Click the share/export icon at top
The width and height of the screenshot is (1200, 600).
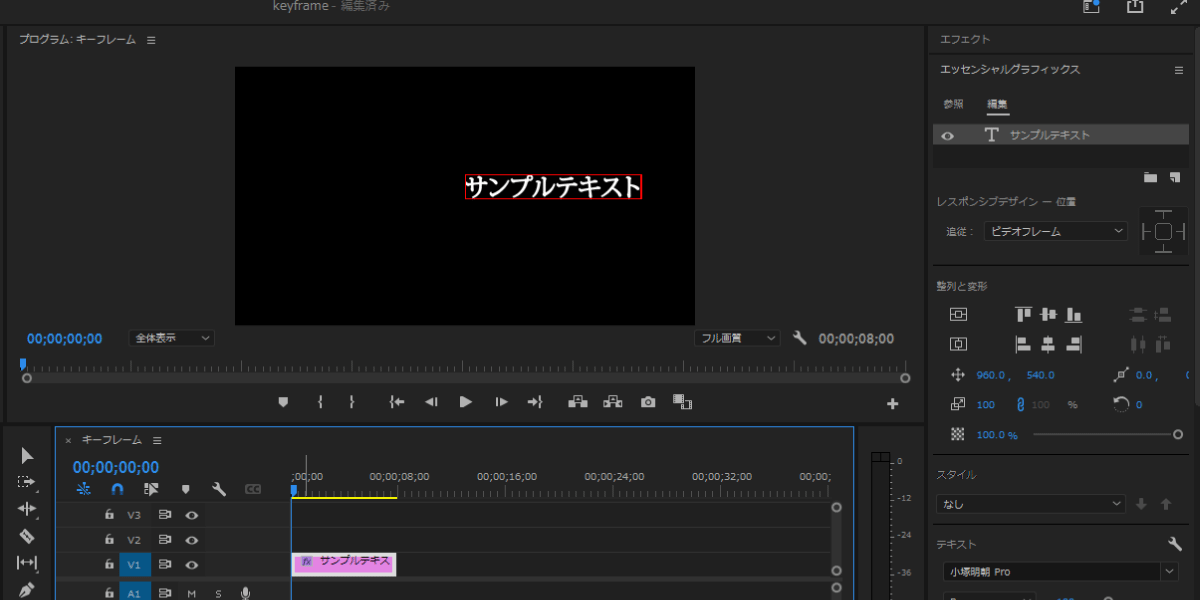(1135, 6)
